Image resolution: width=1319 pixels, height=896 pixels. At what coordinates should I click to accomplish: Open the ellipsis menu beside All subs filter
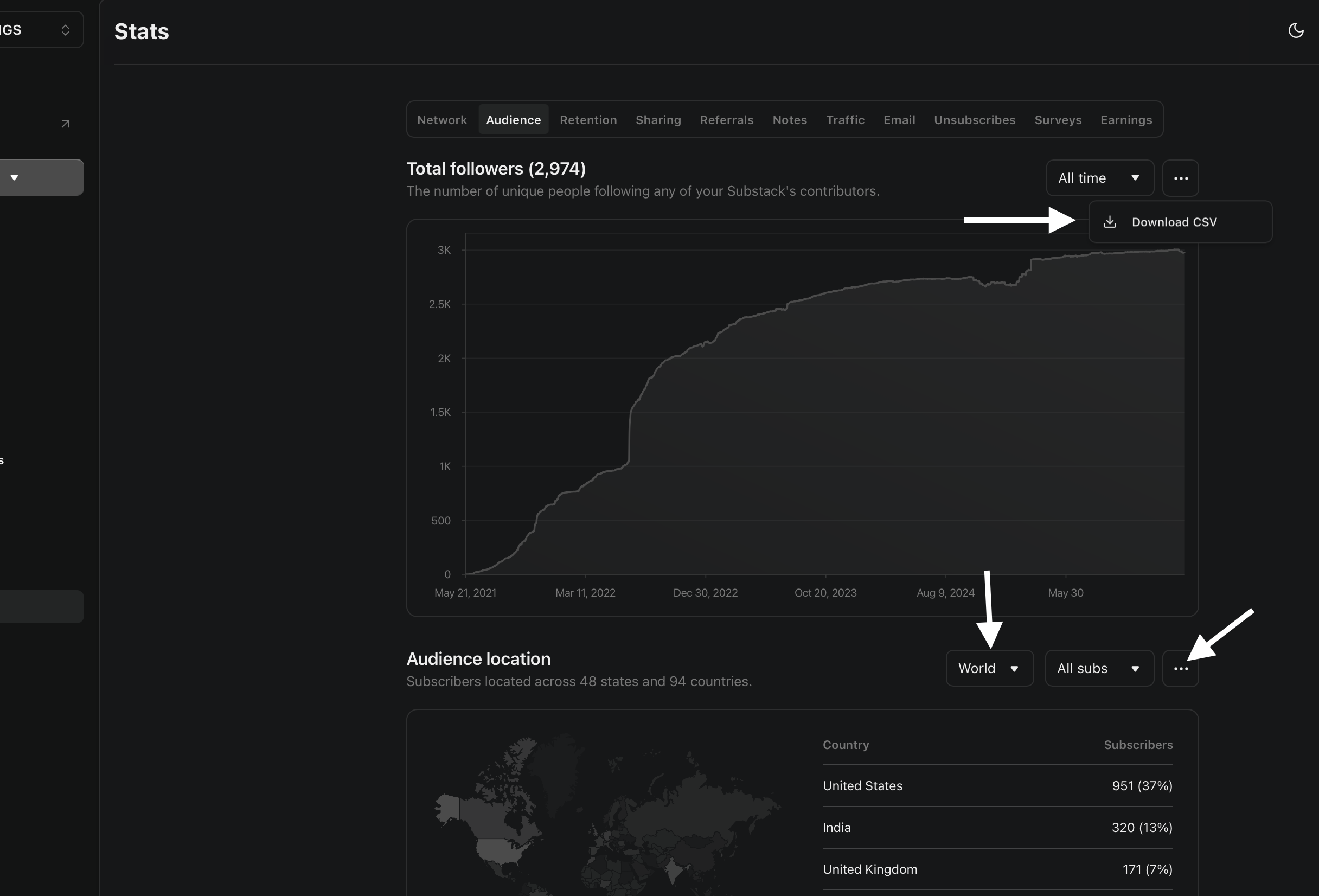point(1181,668)
